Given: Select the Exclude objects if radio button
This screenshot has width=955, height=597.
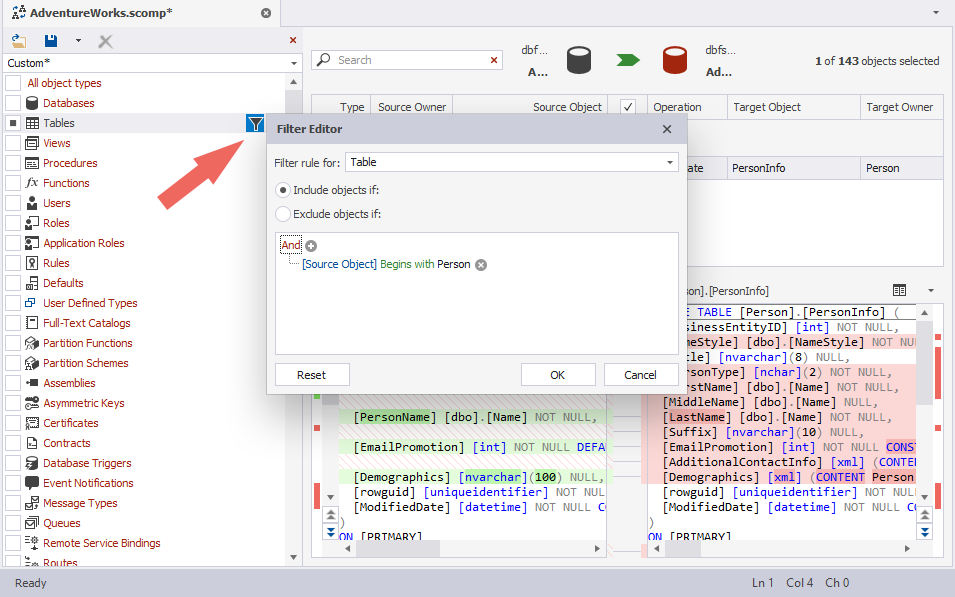Looking at the screenshot, I should pyautogui.click(x=283, y=214).
